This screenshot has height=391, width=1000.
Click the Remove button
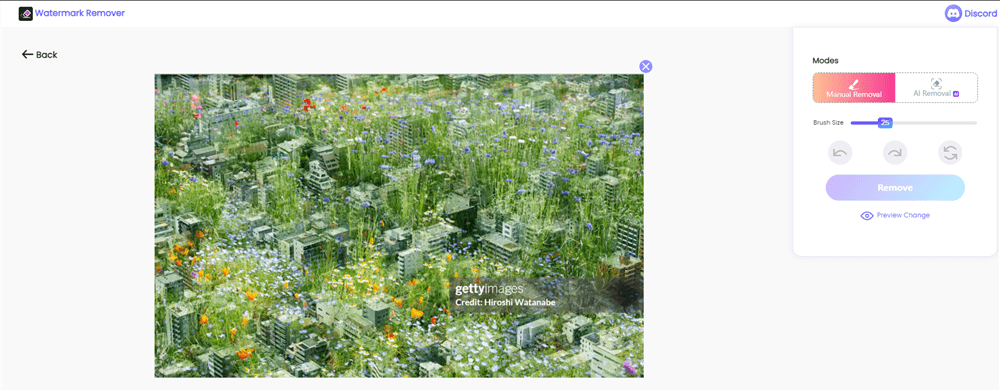[x=895, y=188]
